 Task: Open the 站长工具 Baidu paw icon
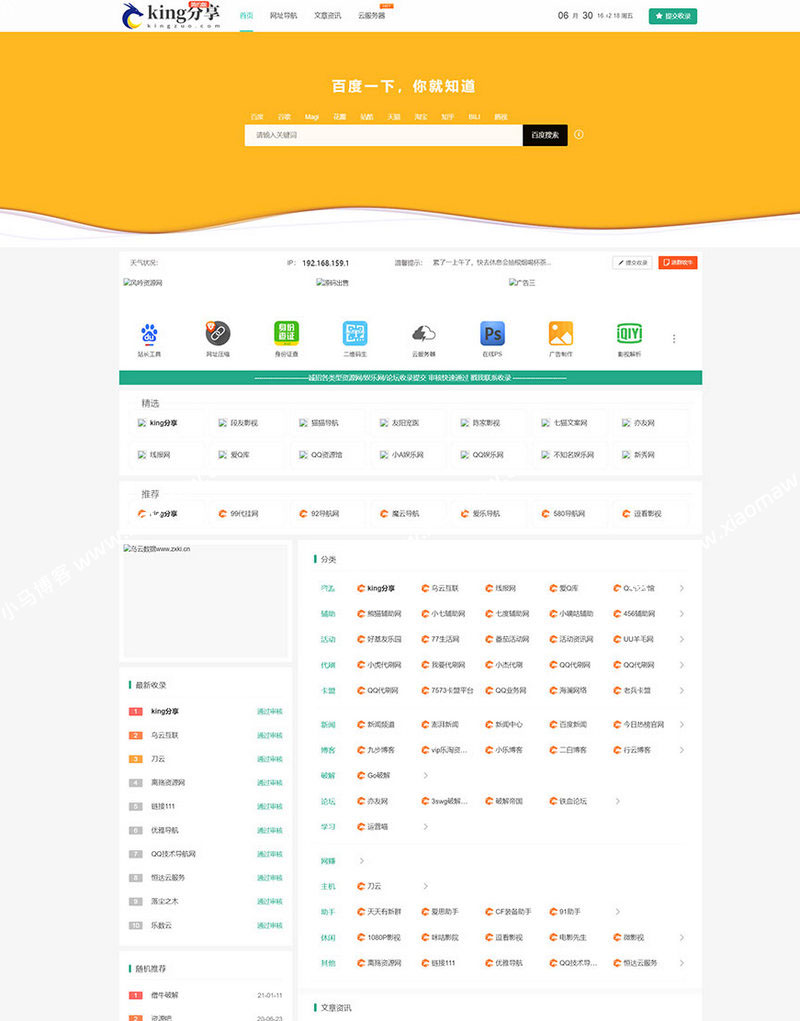coord(149,334)
